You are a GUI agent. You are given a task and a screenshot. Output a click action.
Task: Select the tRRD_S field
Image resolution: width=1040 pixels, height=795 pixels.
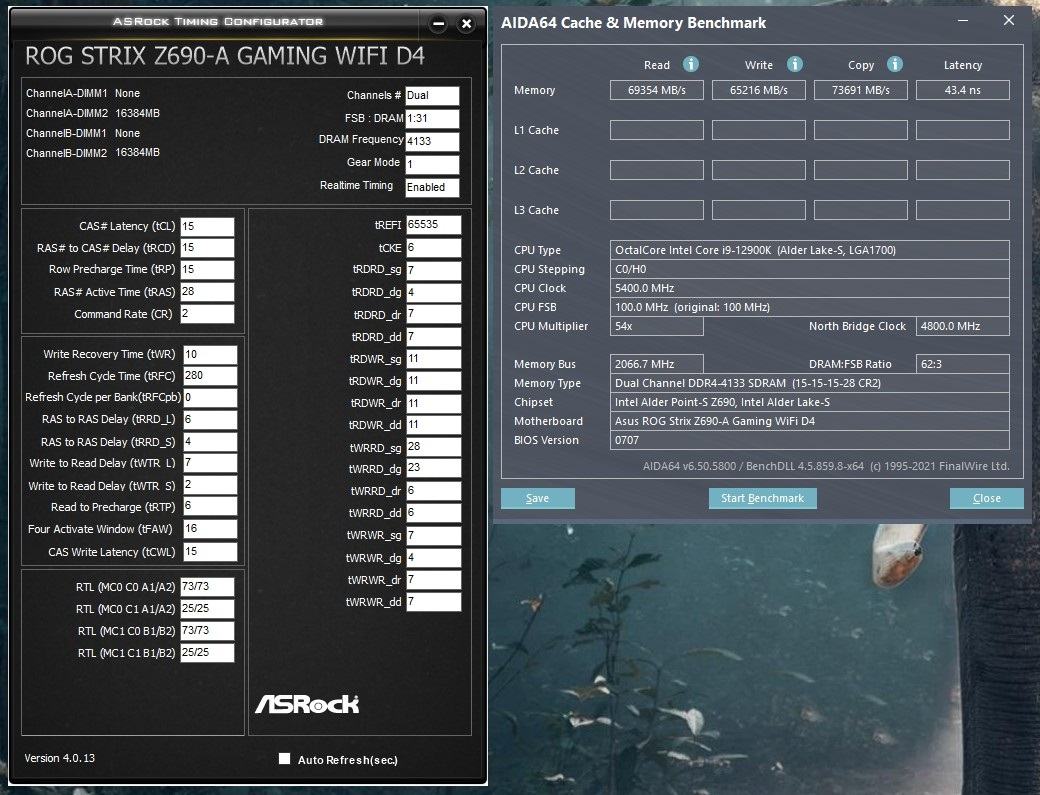click(210, 441)
